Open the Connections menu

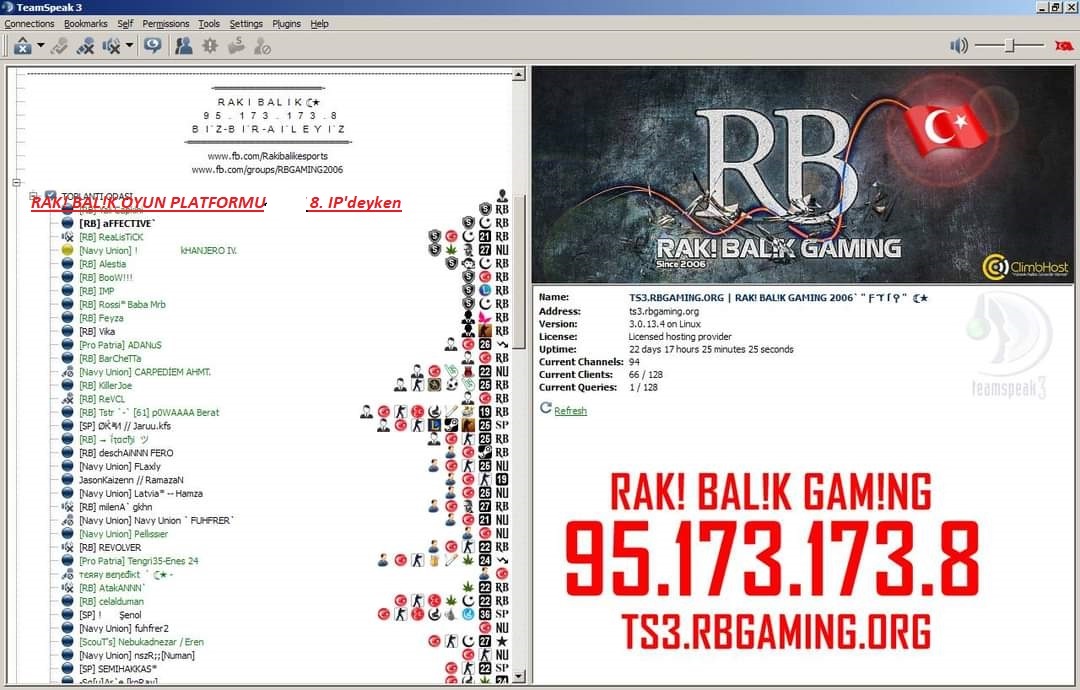pyautogui.click(x=29, y=23)
